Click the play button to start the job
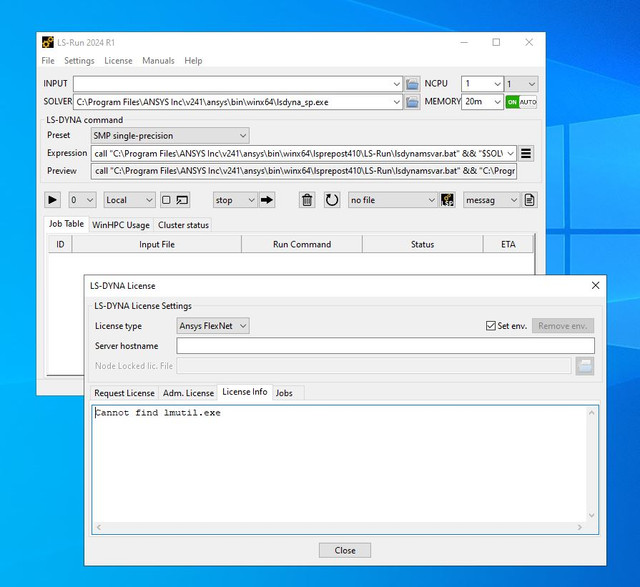The image size is (640, 587). coord(52,200)
